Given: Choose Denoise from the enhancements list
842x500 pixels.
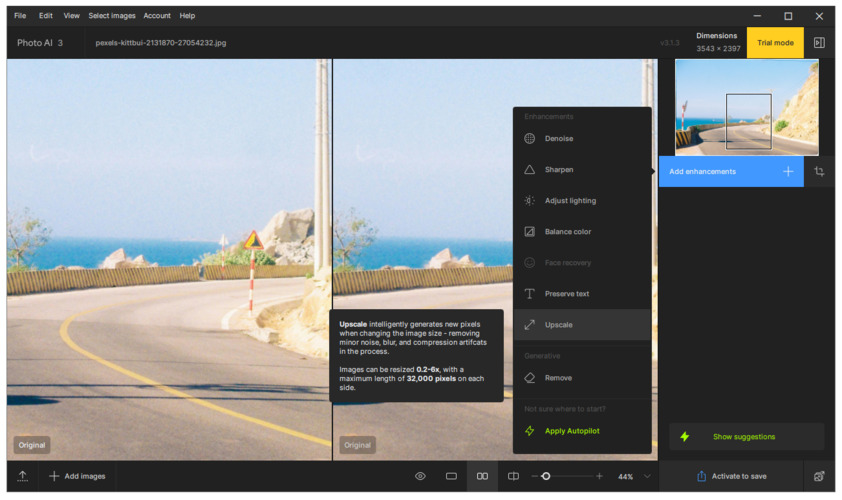Looking at the screenshot, I should click(x=559, y=139).
